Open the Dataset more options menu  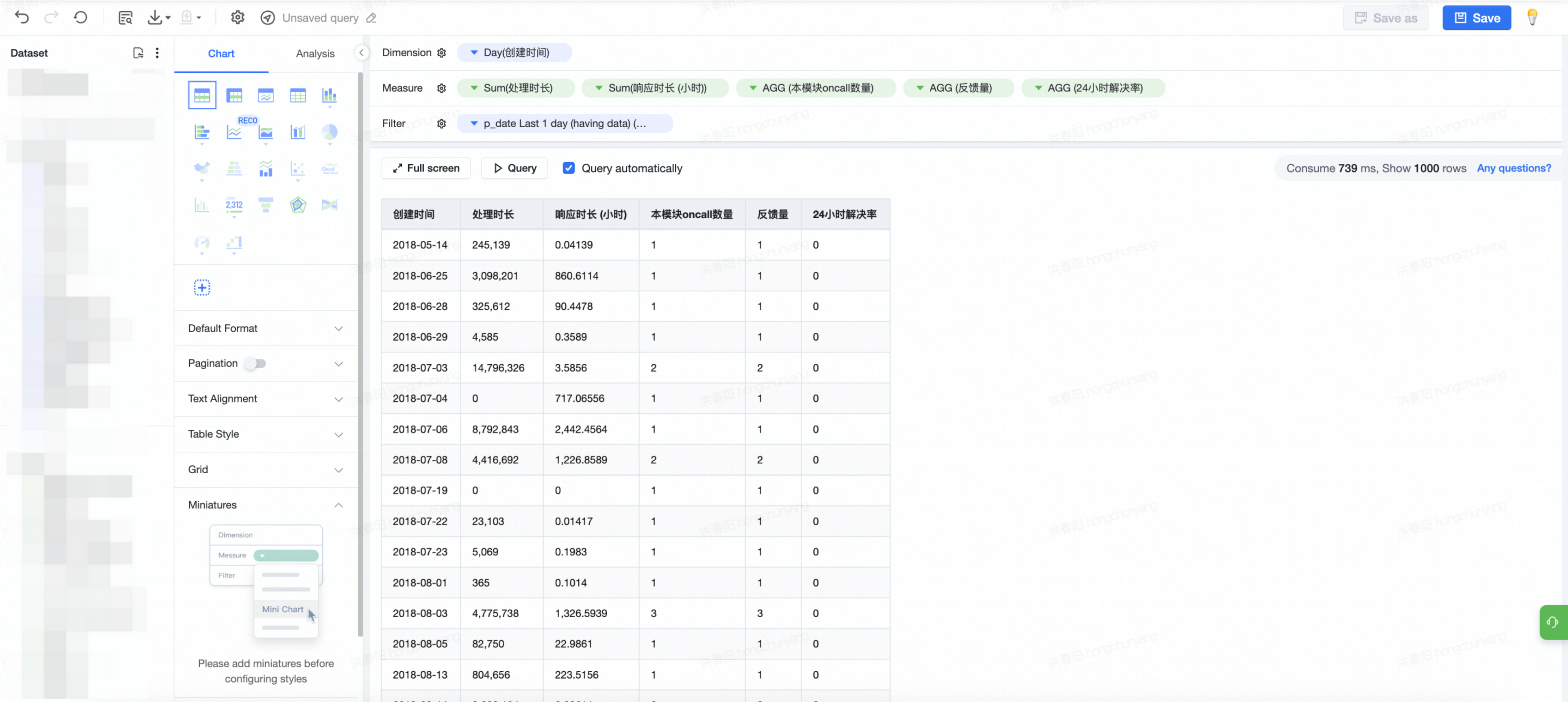click(157, 53)
